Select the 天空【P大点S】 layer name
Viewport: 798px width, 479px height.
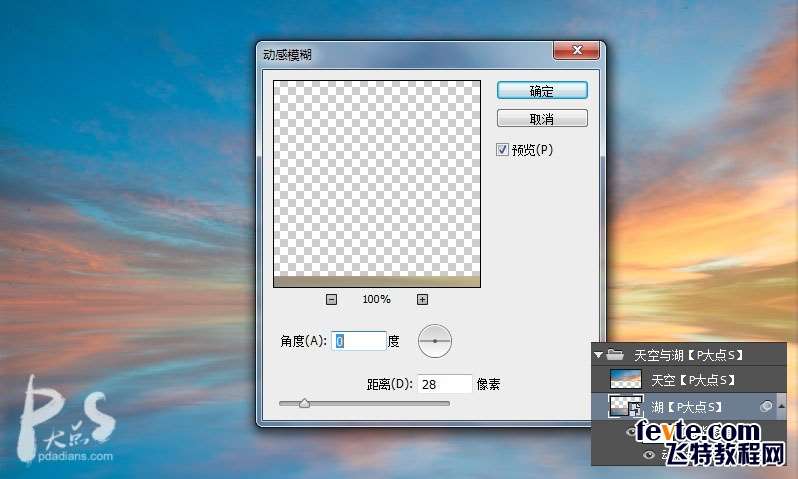point(693,380)
